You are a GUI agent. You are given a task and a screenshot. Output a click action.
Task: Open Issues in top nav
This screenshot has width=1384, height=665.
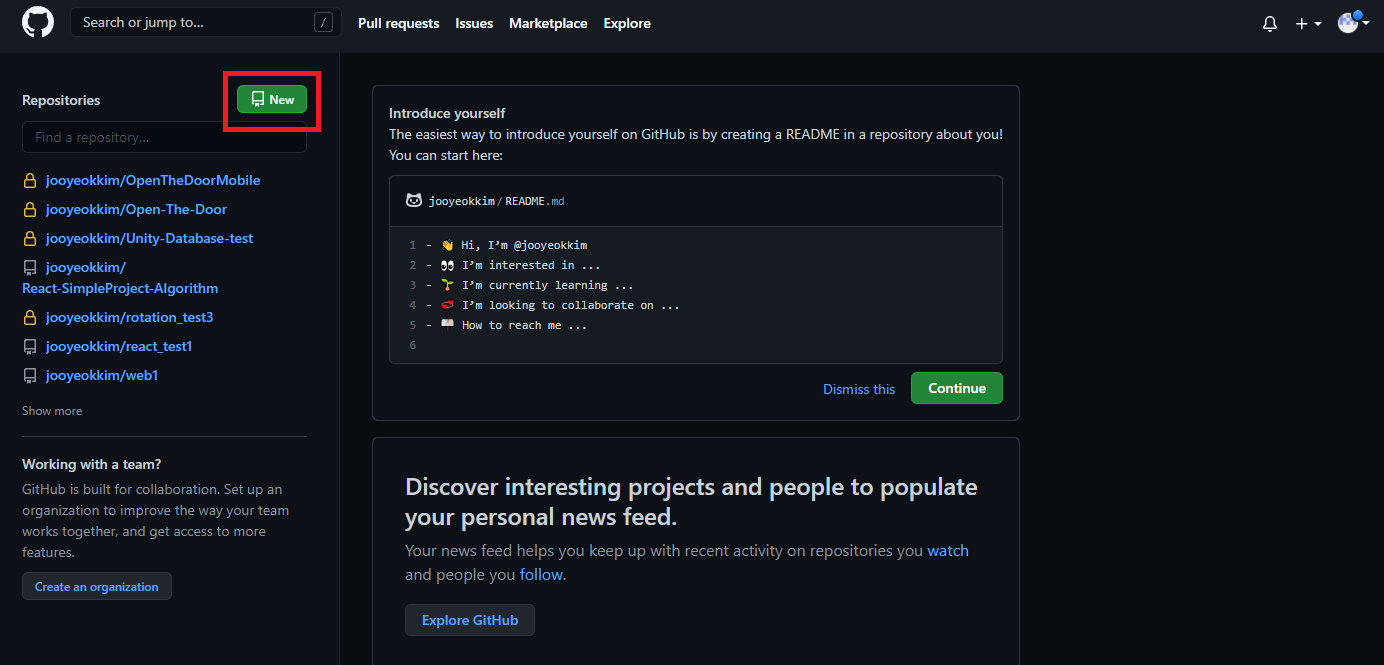[474, 23]
